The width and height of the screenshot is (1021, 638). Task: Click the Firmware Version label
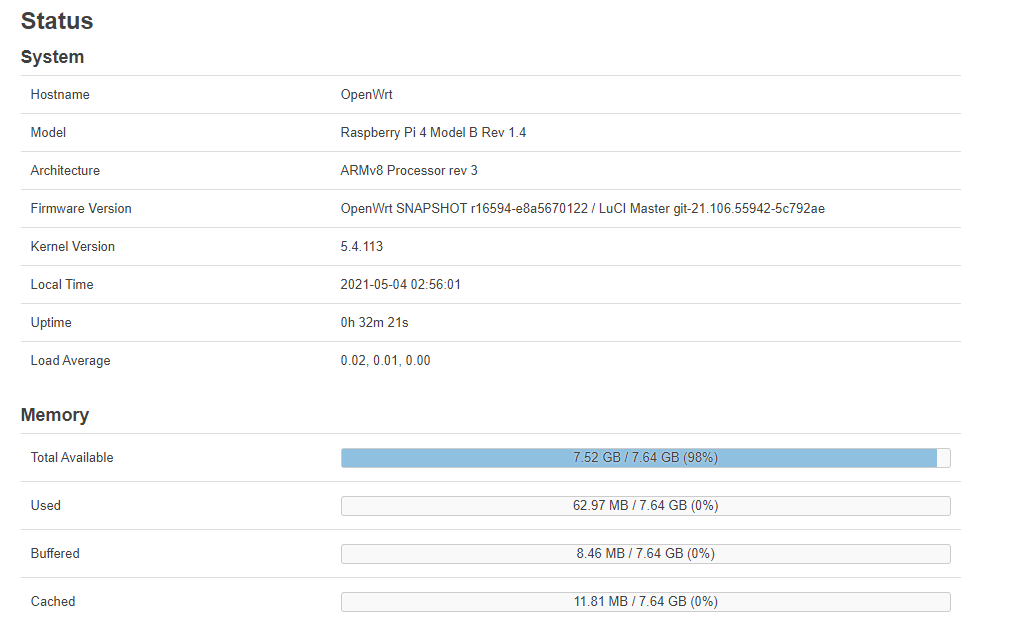(x=81, y=208)
